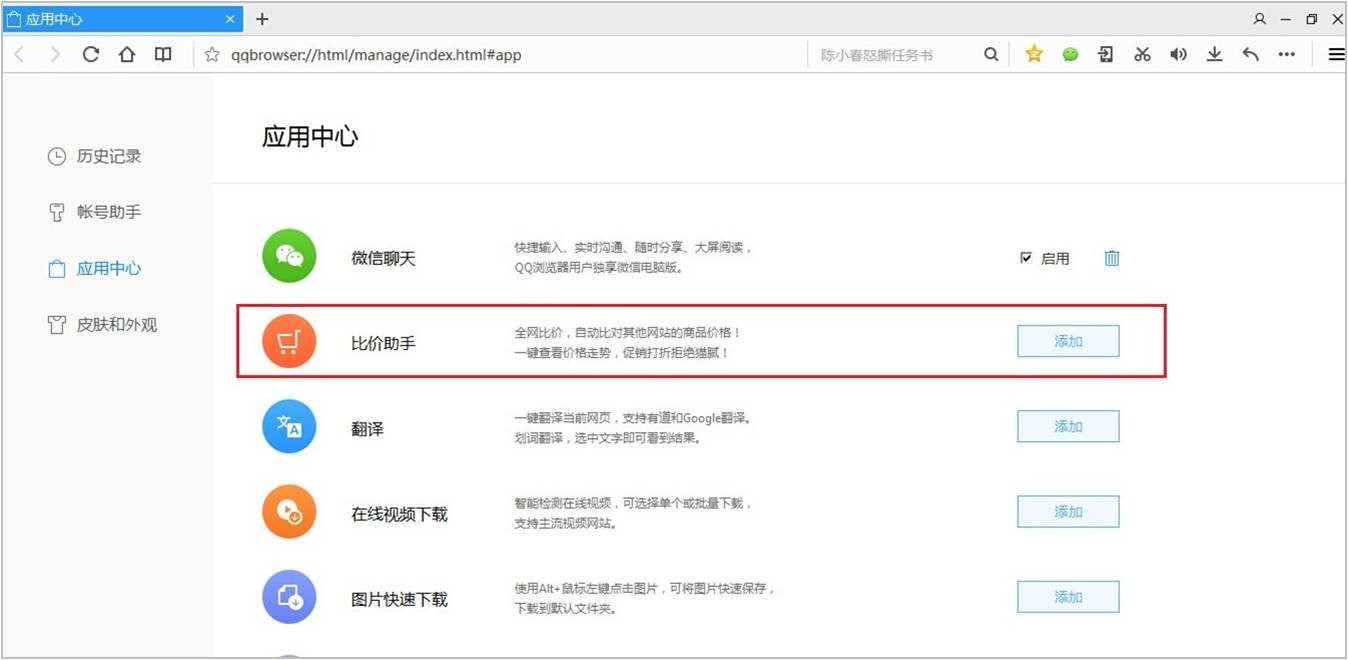Screen dimensions: 1348x660
Task: Click the 在线视频下载 app icon
Action: [289, 512]
